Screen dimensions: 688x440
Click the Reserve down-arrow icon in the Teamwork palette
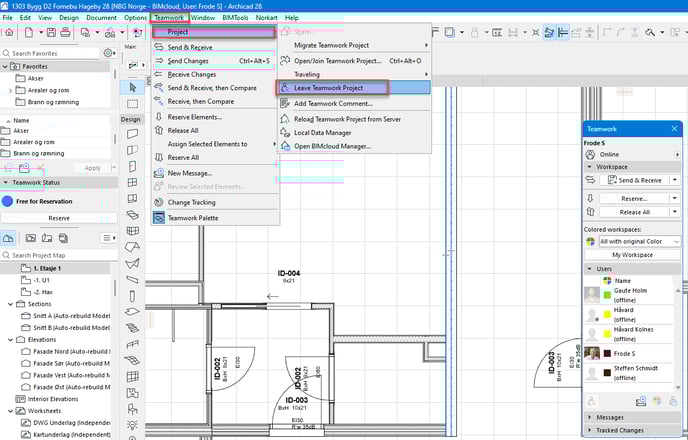590,198
